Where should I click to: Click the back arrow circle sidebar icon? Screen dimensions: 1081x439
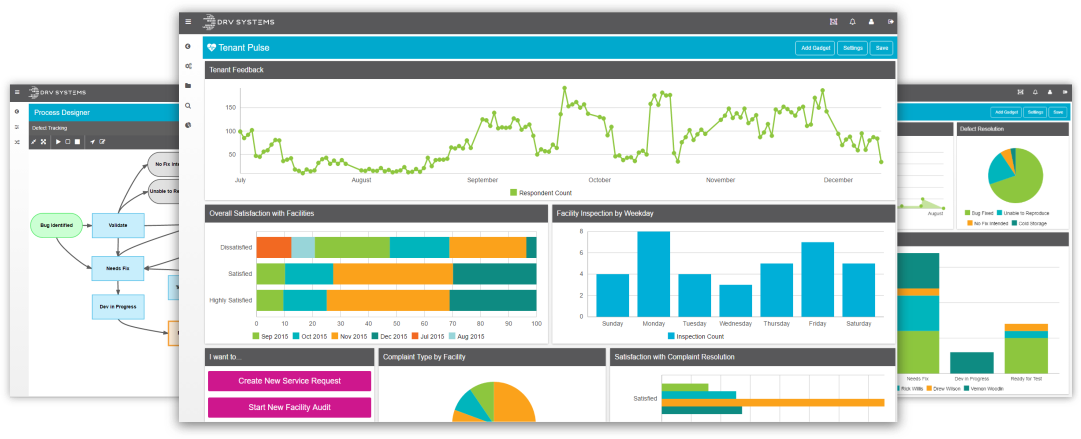[188, 46]
